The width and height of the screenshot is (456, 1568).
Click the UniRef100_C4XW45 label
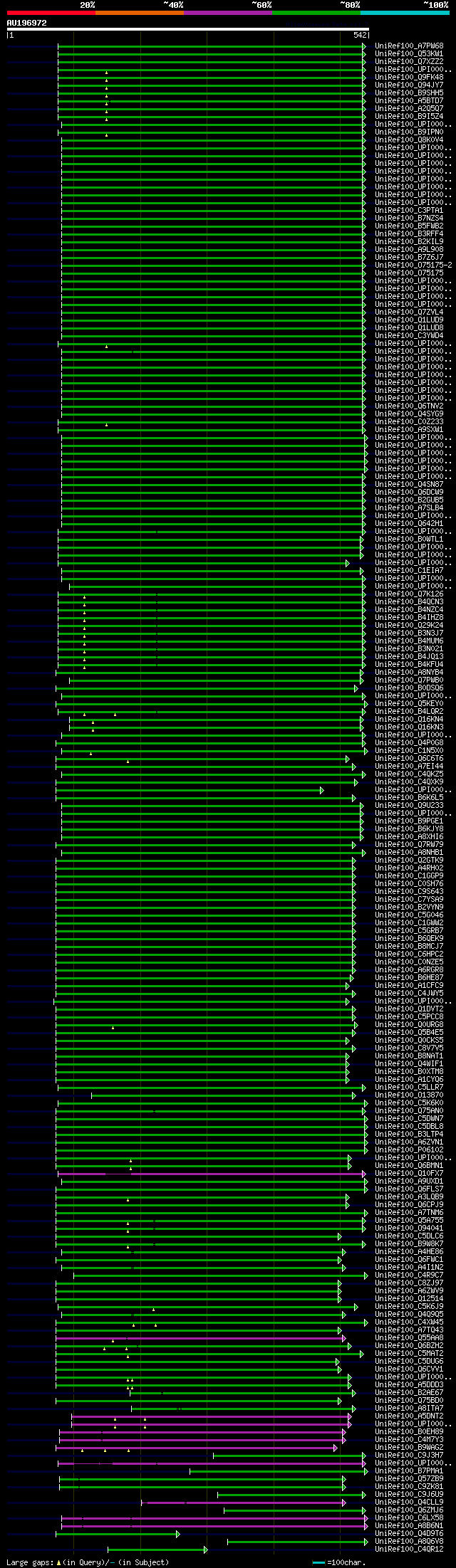(x=409, y=1322)
